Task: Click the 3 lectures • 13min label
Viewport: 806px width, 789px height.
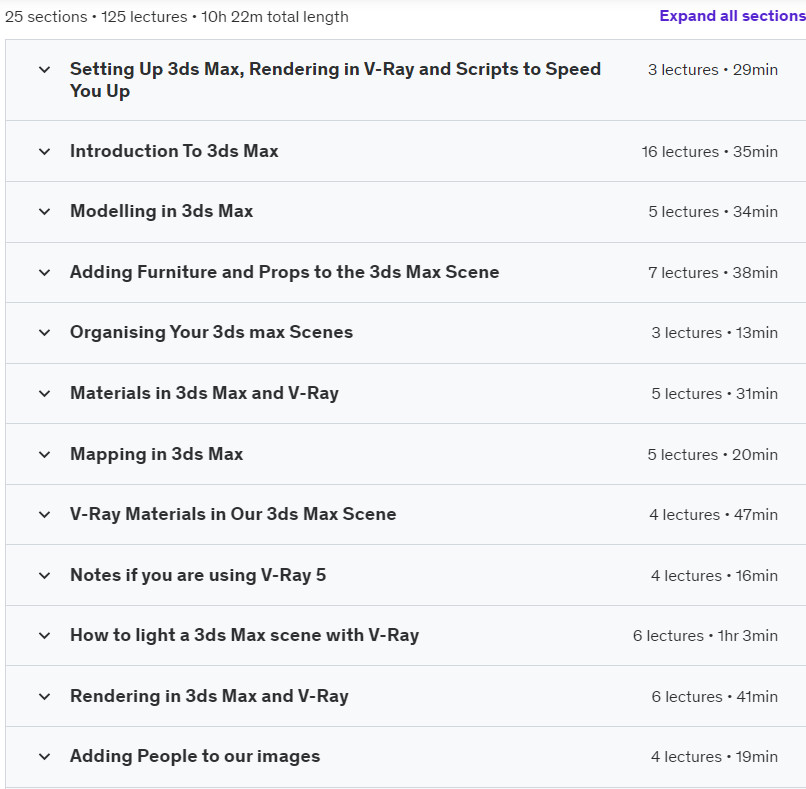Action: coord(715,333)
